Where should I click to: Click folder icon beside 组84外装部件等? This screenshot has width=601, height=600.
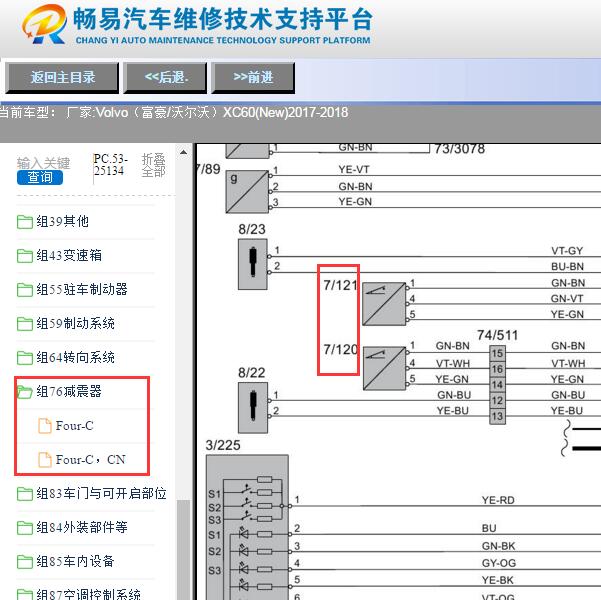[x=25, y=528]
